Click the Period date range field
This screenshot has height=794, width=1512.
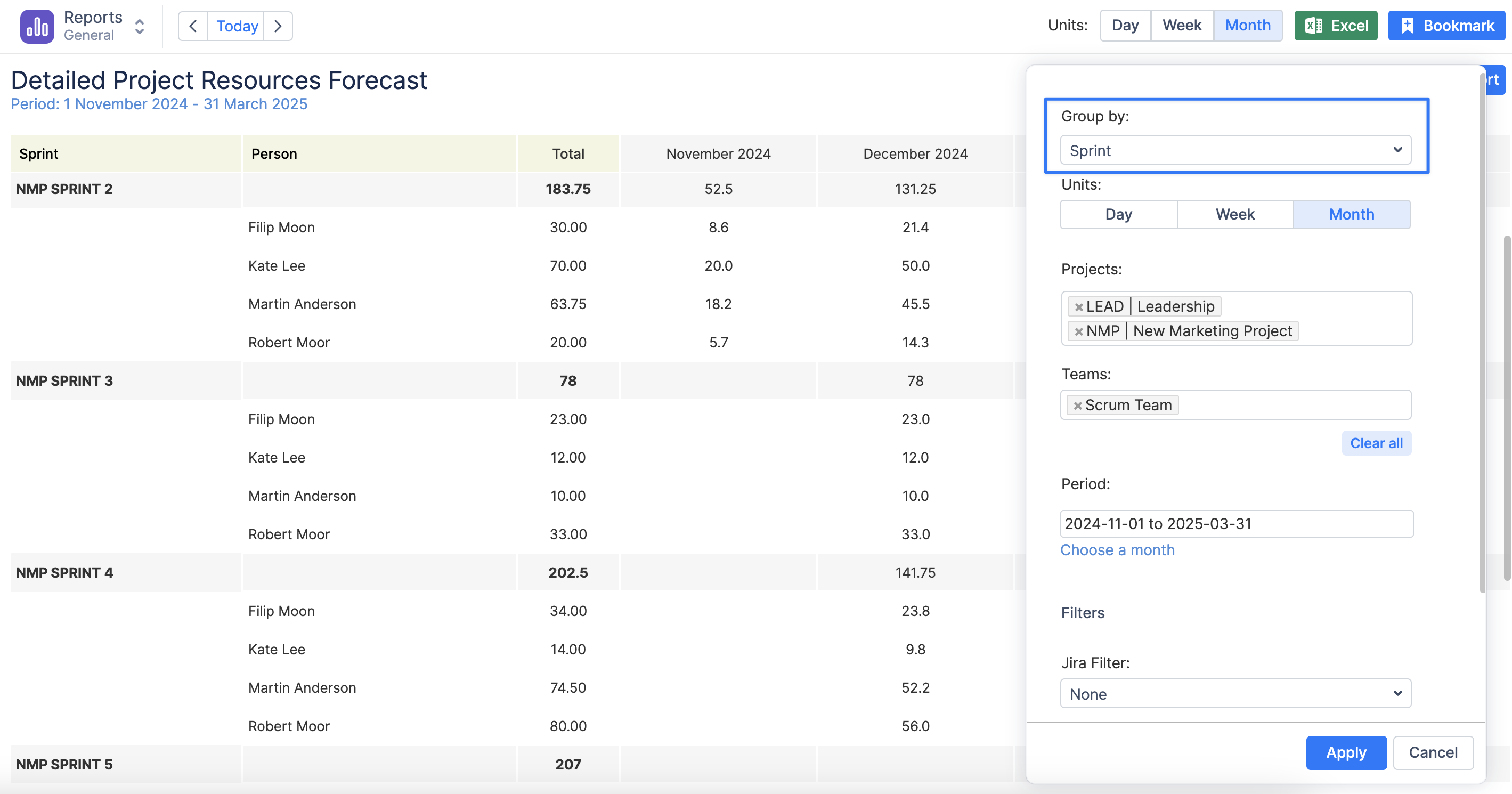pyautogui.click(x=1236, y=523)
